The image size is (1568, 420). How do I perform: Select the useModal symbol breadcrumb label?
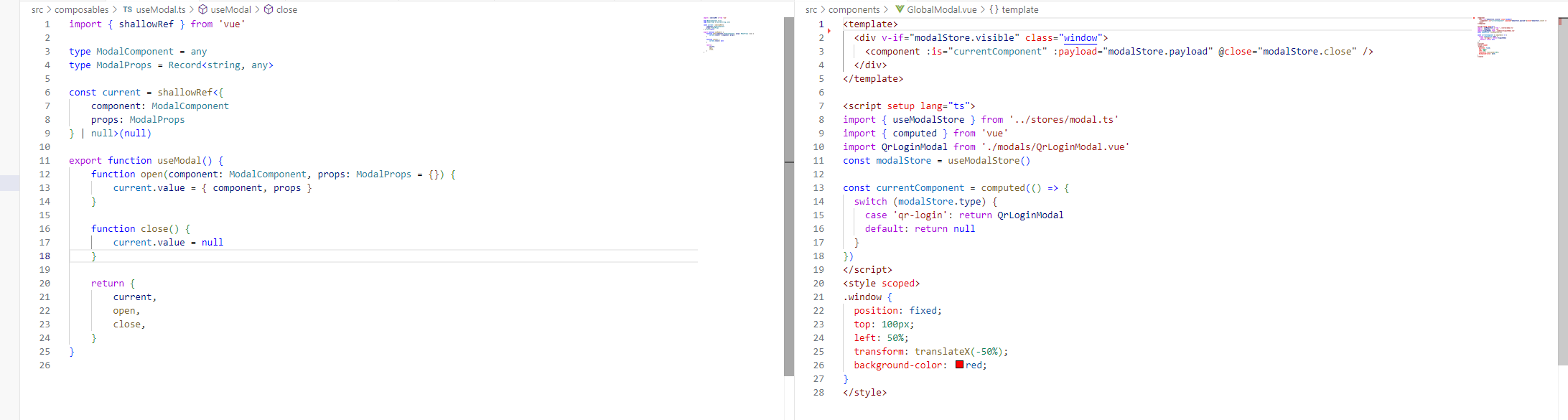tap(230, 9)
